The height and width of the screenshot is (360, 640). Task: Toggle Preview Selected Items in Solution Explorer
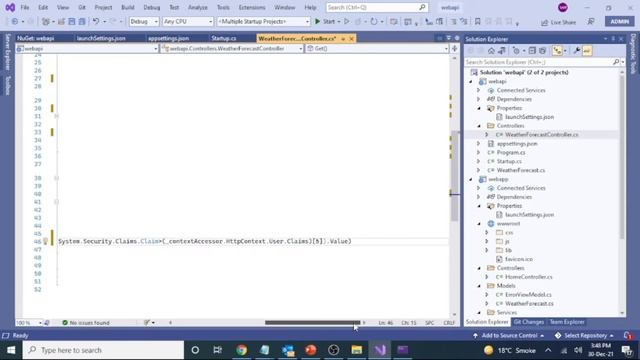click(587, 51)
